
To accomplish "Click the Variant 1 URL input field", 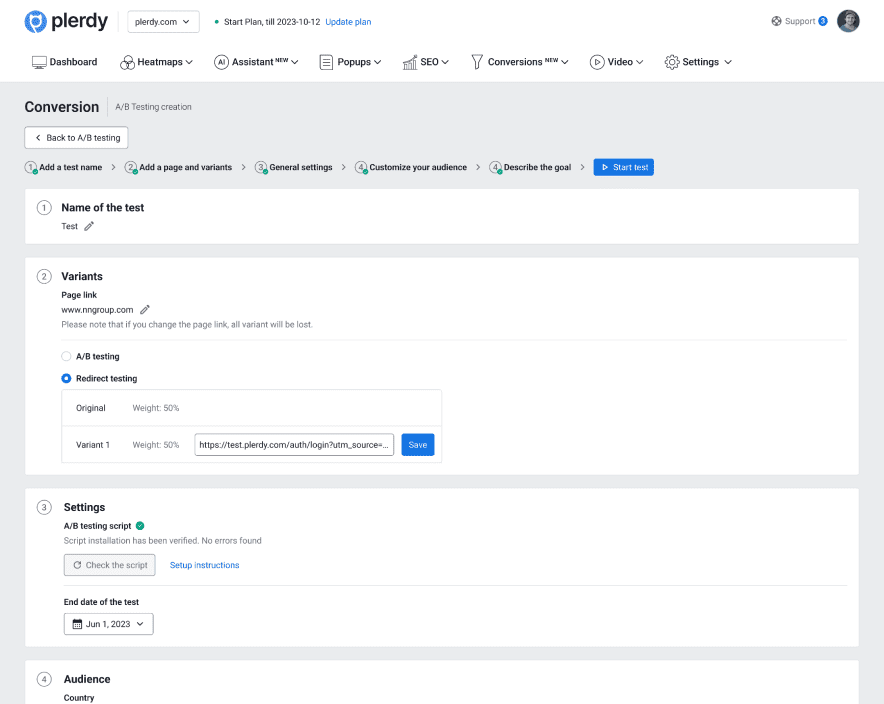I will 294,445.
